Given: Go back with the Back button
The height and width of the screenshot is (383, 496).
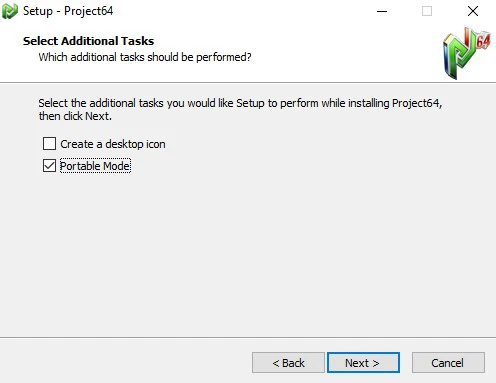Looking at the screenshot, I should pyautogui.click(x=288, y=362).
